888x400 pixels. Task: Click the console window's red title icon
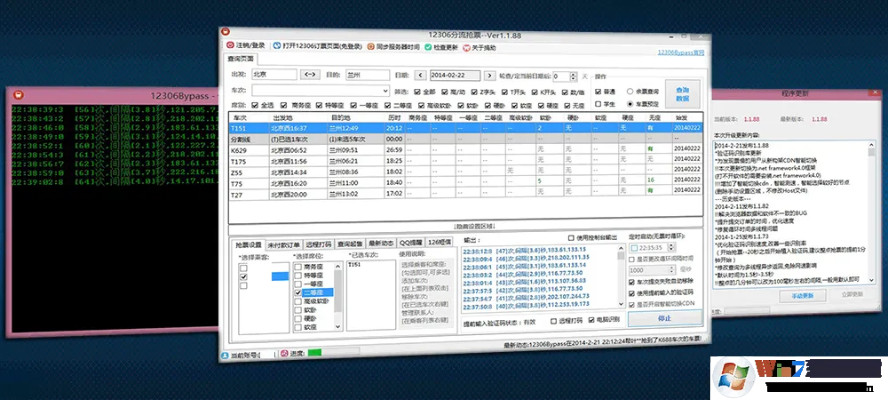(x=19, y=95)
